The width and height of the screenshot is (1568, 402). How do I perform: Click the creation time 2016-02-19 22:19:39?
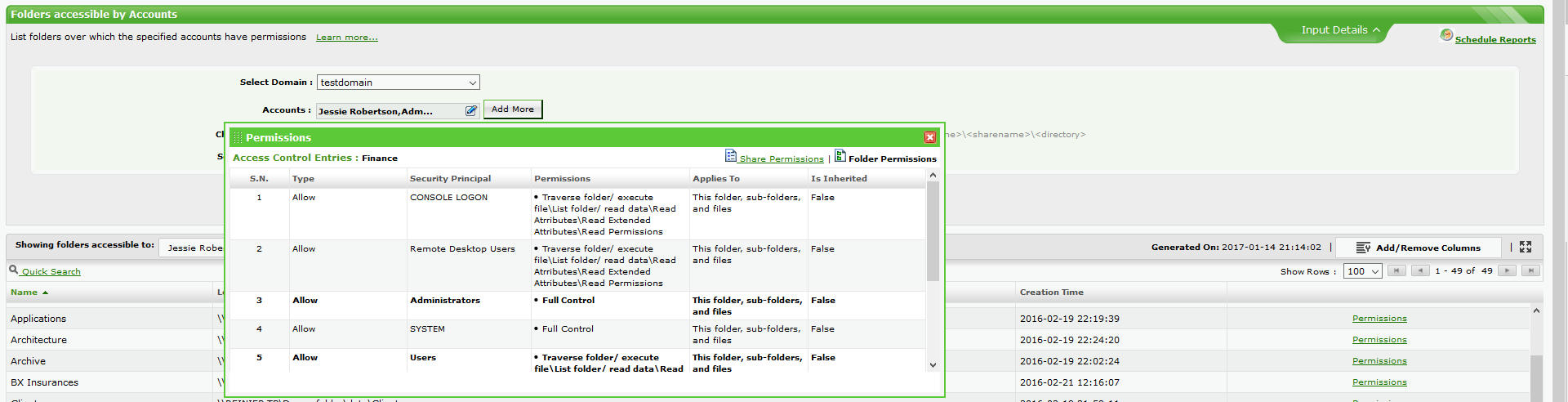[x=1070, y=319]
